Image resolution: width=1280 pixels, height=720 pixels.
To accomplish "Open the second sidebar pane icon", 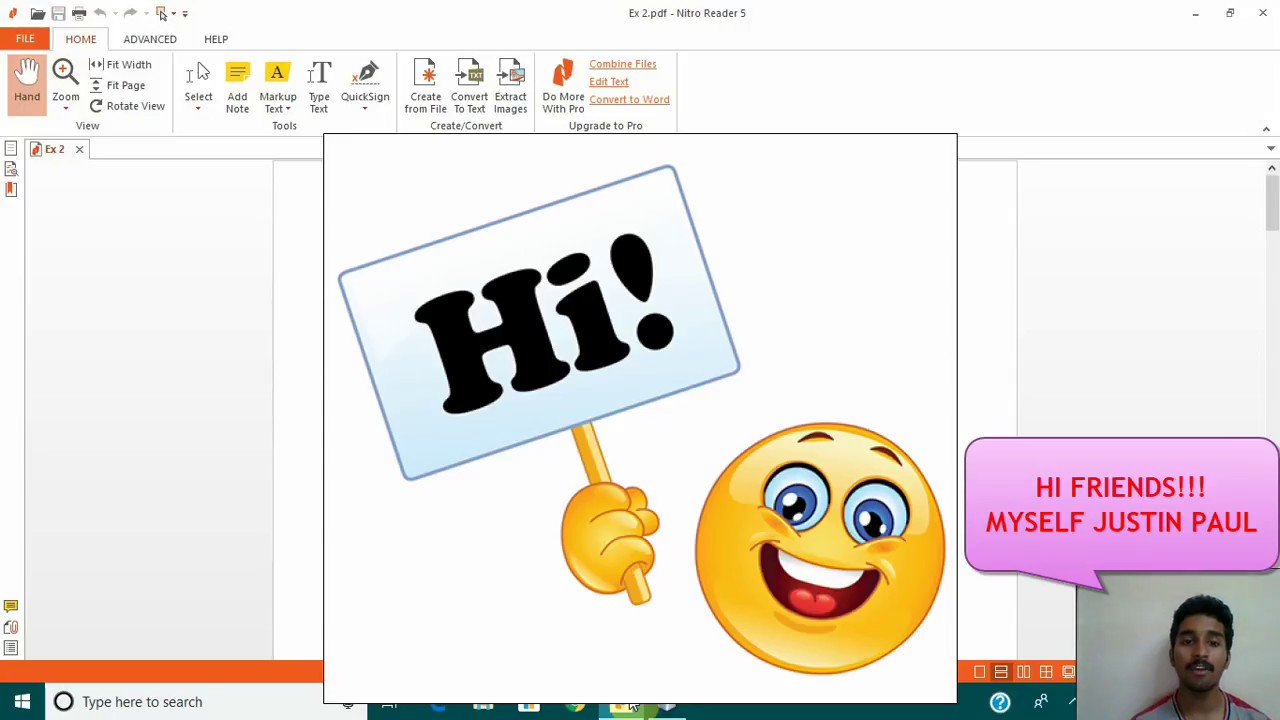I will tap(11, 170).
